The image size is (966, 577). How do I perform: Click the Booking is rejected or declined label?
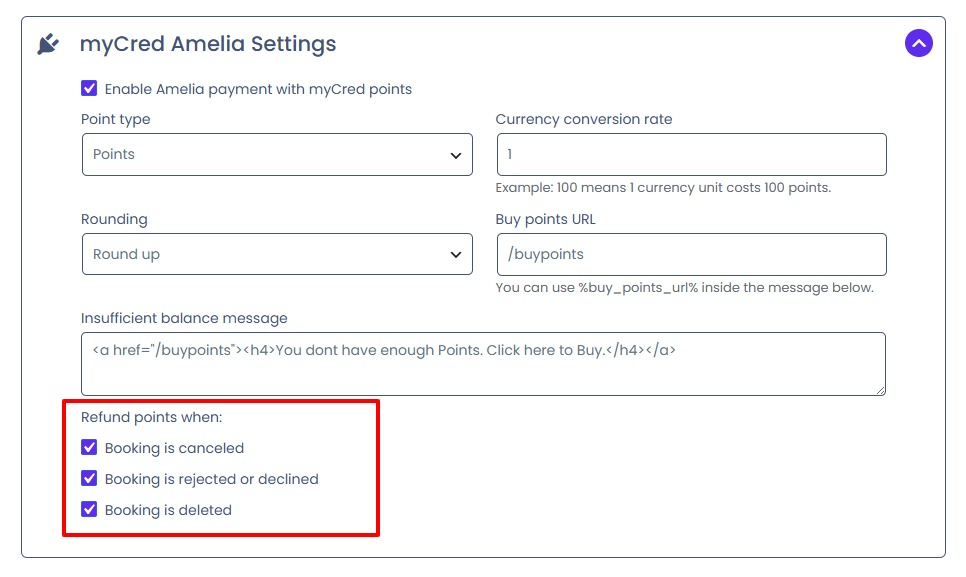[211, 479]
